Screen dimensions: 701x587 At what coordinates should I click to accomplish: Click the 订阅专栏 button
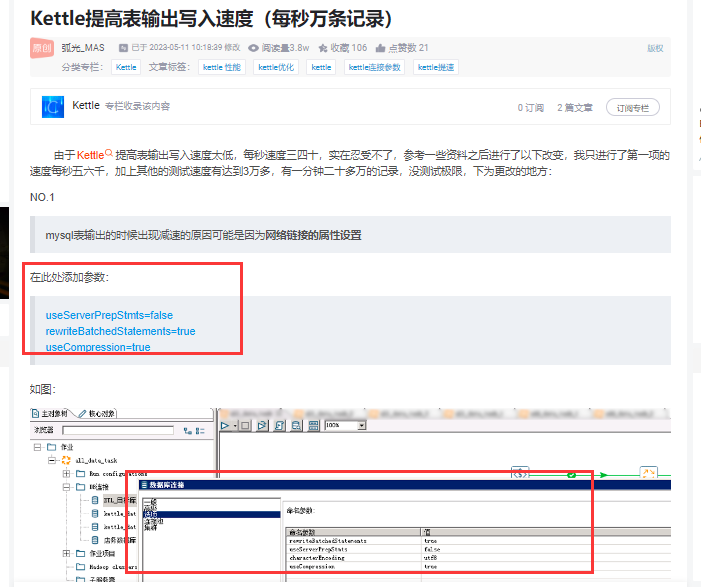(633, 107)
